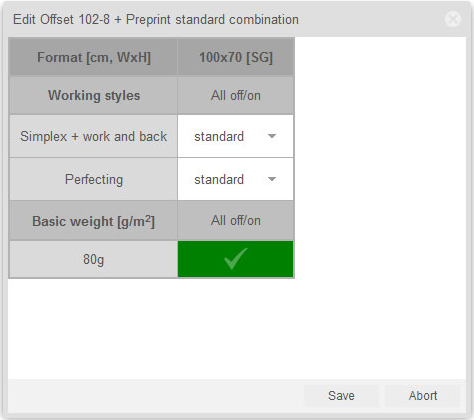Viewport: 474px width, 420px height.
Task: Click the Perfecting row label
Action: [x=94, y=179]
